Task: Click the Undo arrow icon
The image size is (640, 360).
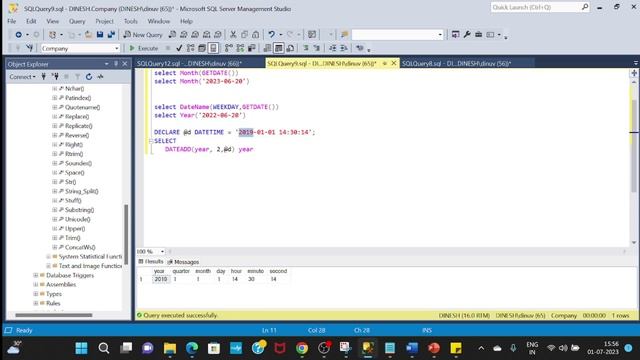Action: (271, 35)
